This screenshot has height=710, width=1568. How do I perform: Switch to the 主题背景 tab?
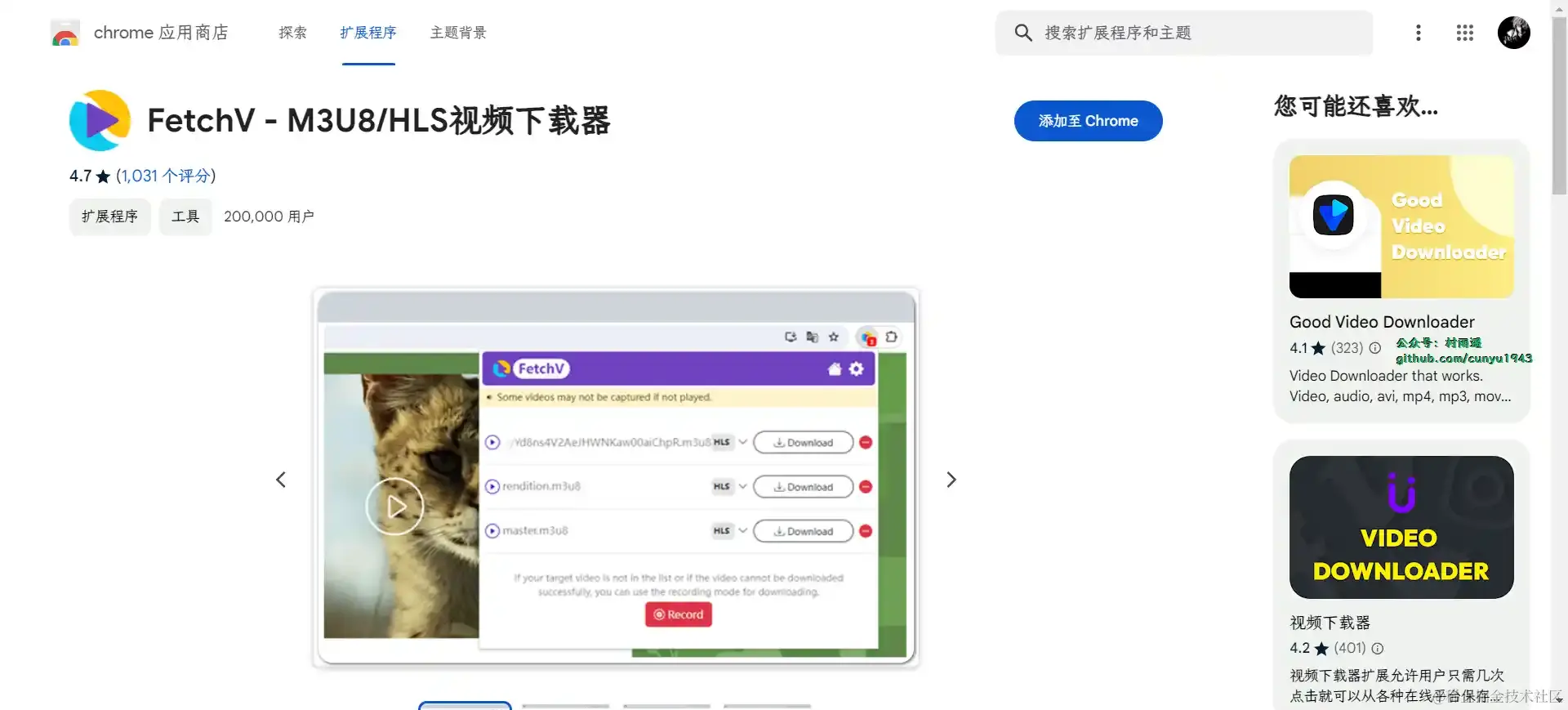tap(458, 33)
